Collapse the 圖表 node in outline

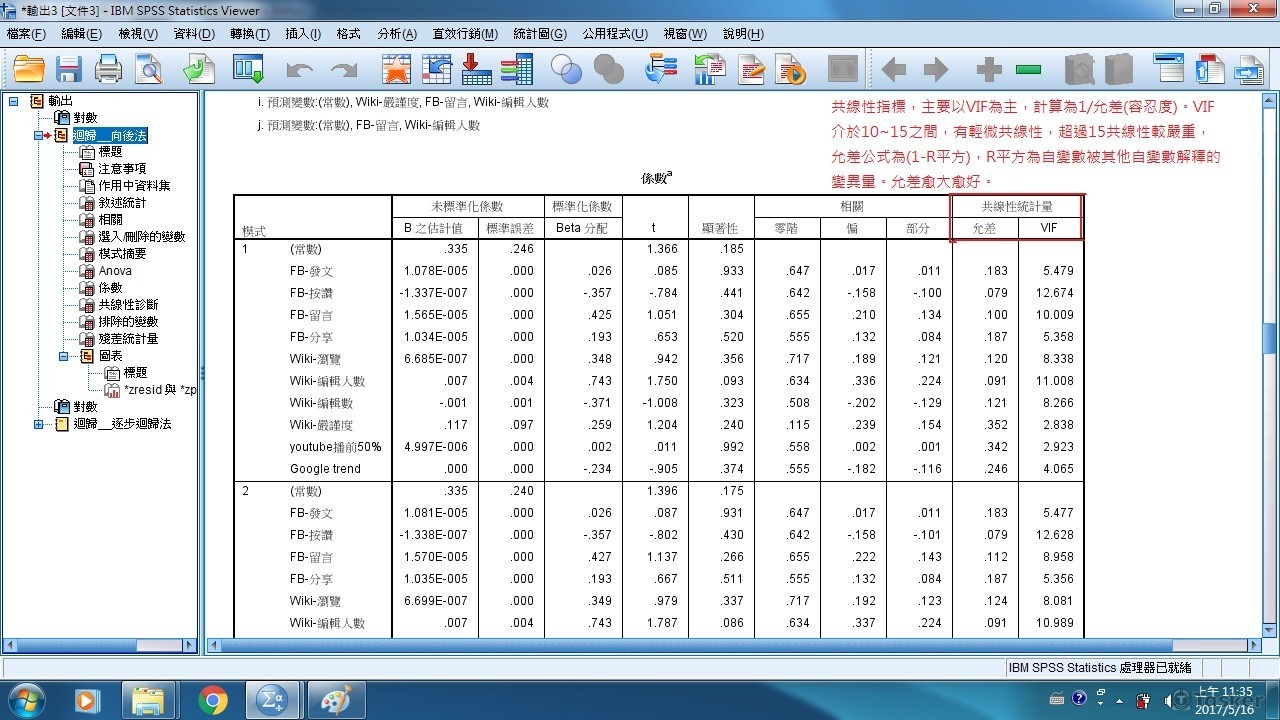click(x=64, y=356)
